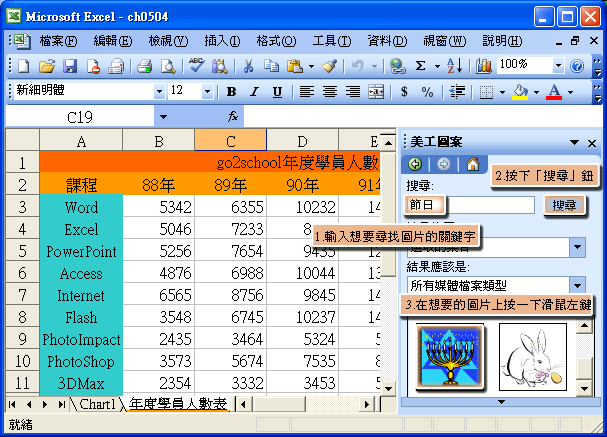The width and height of the screenshot is (607, 437).
Task: Click the Print icon
Action: 144,66
